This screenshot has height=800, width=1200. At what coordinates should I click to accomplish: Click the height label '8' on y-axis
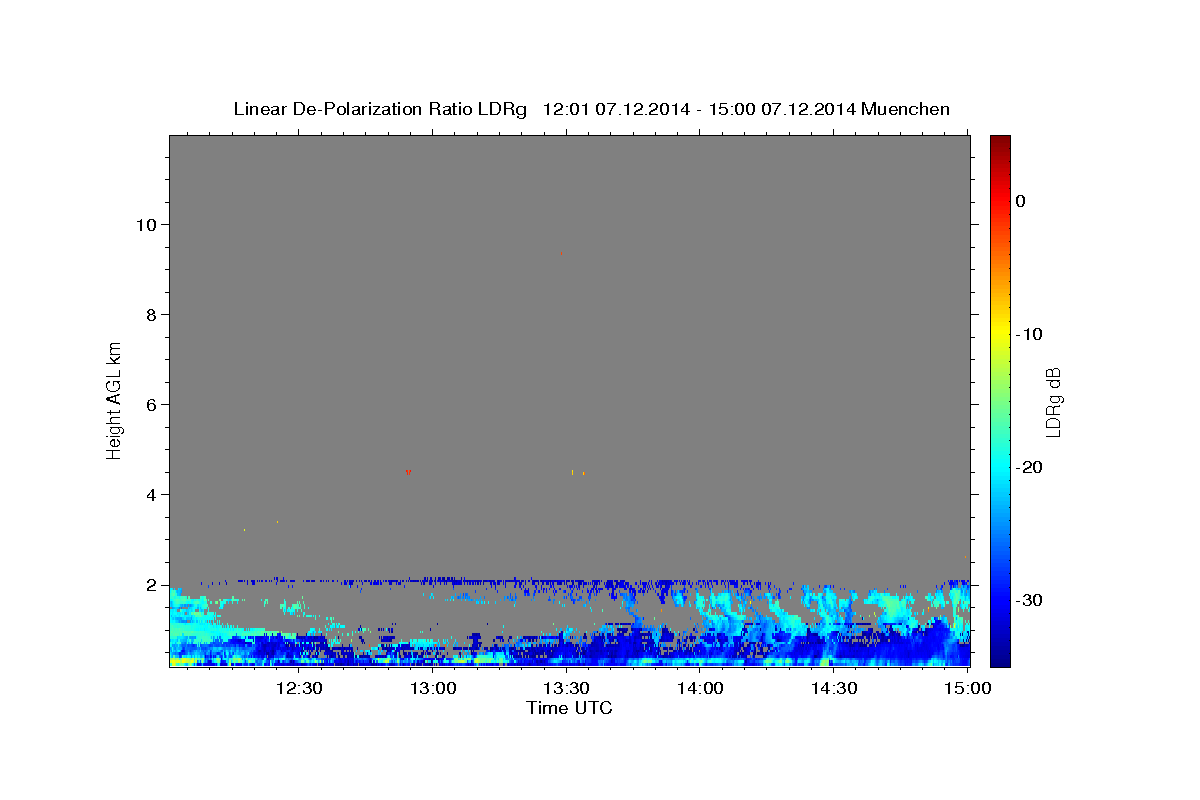point(151,315)
